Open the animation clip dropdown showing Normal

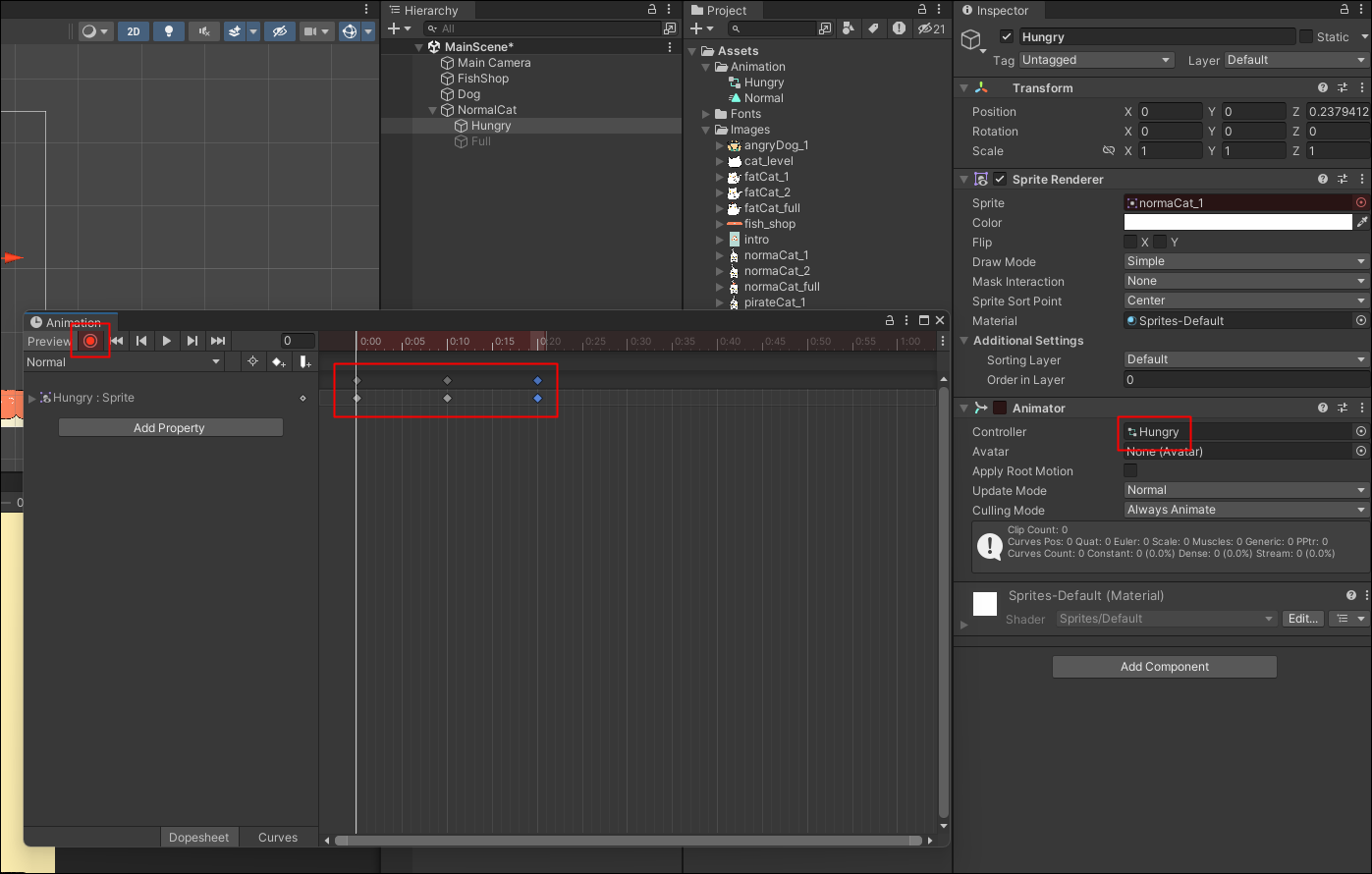tap(124, 361)
